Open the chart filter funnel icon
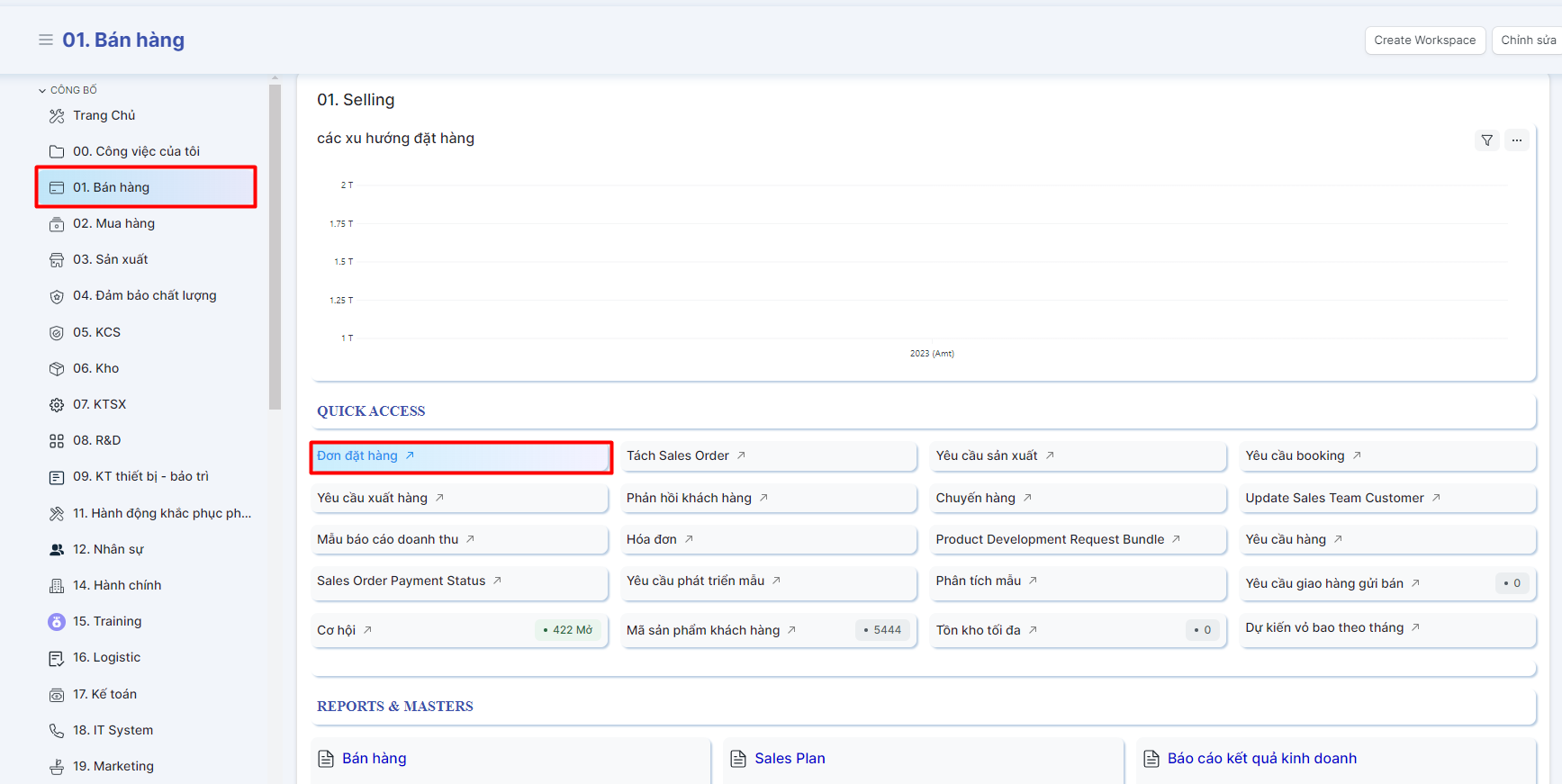 [x=1486, y=140]
